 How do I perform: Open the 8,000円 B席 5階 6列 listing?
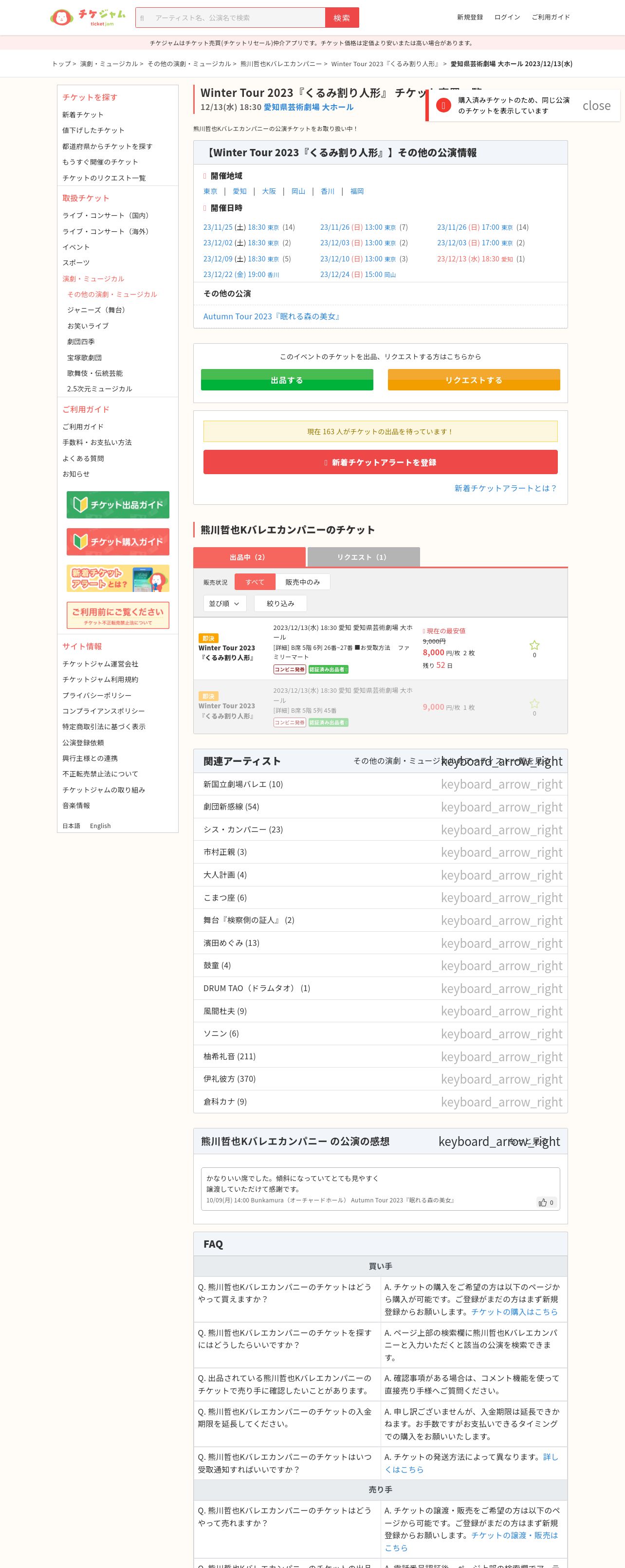point(380,648)
